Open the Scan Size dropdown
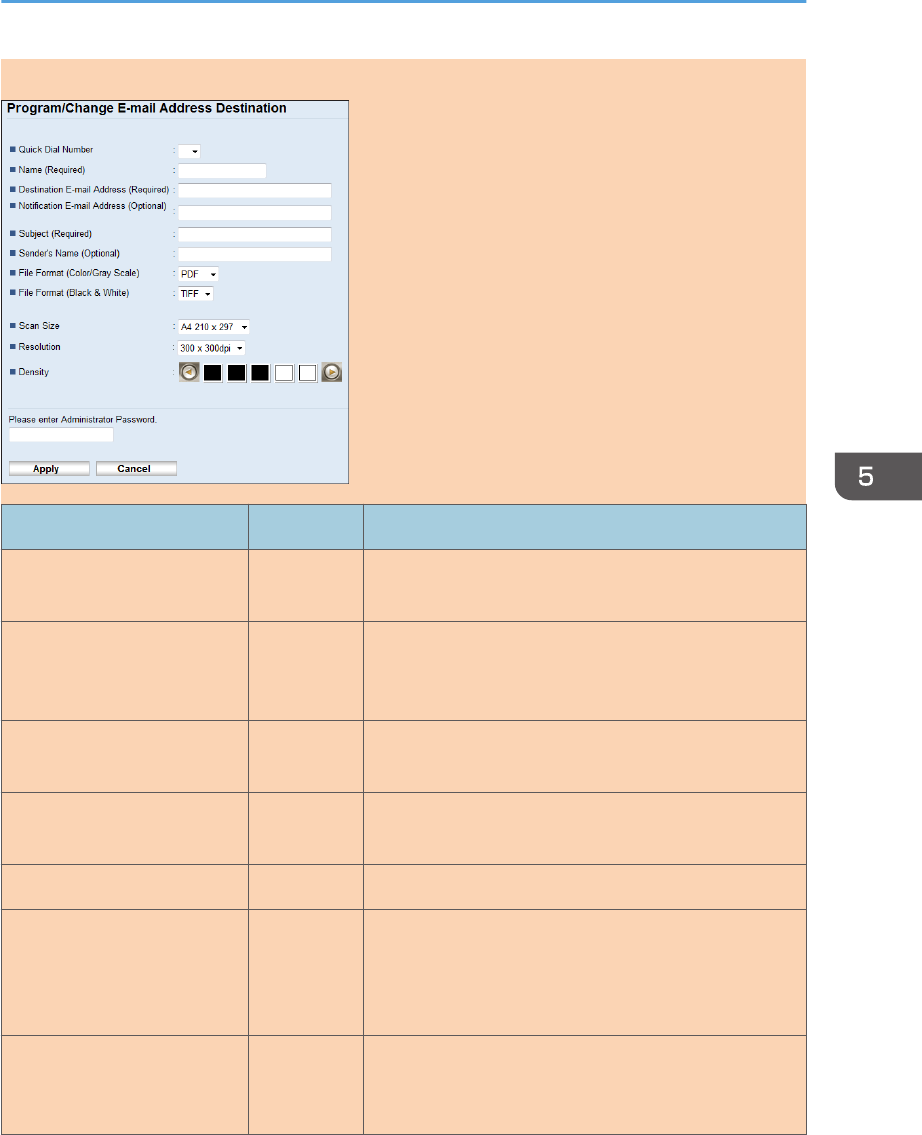The height and width of the screenshot is (1135, 922). pos(214,327)
